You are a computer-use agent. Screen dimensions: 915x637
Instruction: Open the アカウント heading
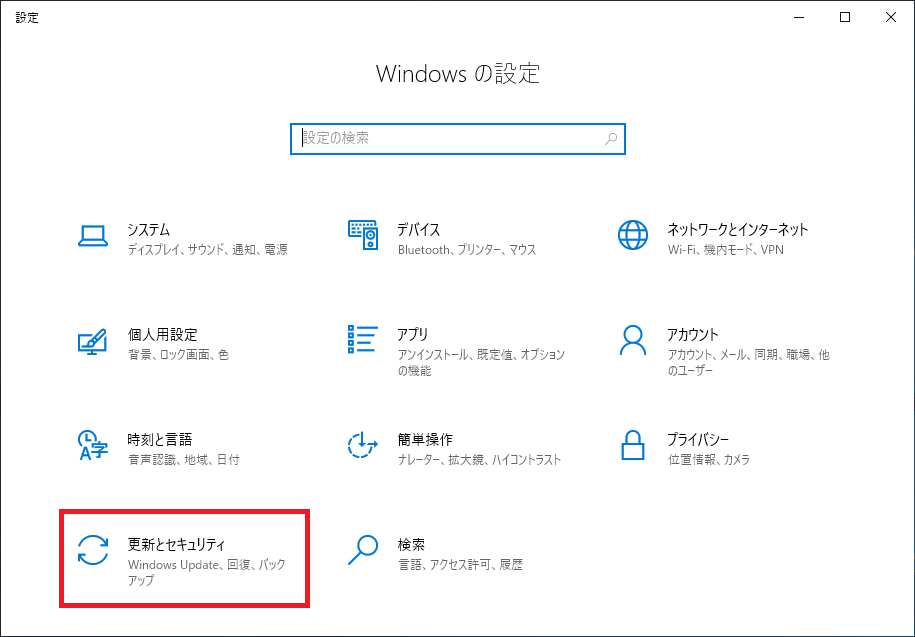[x=693, y=334]
